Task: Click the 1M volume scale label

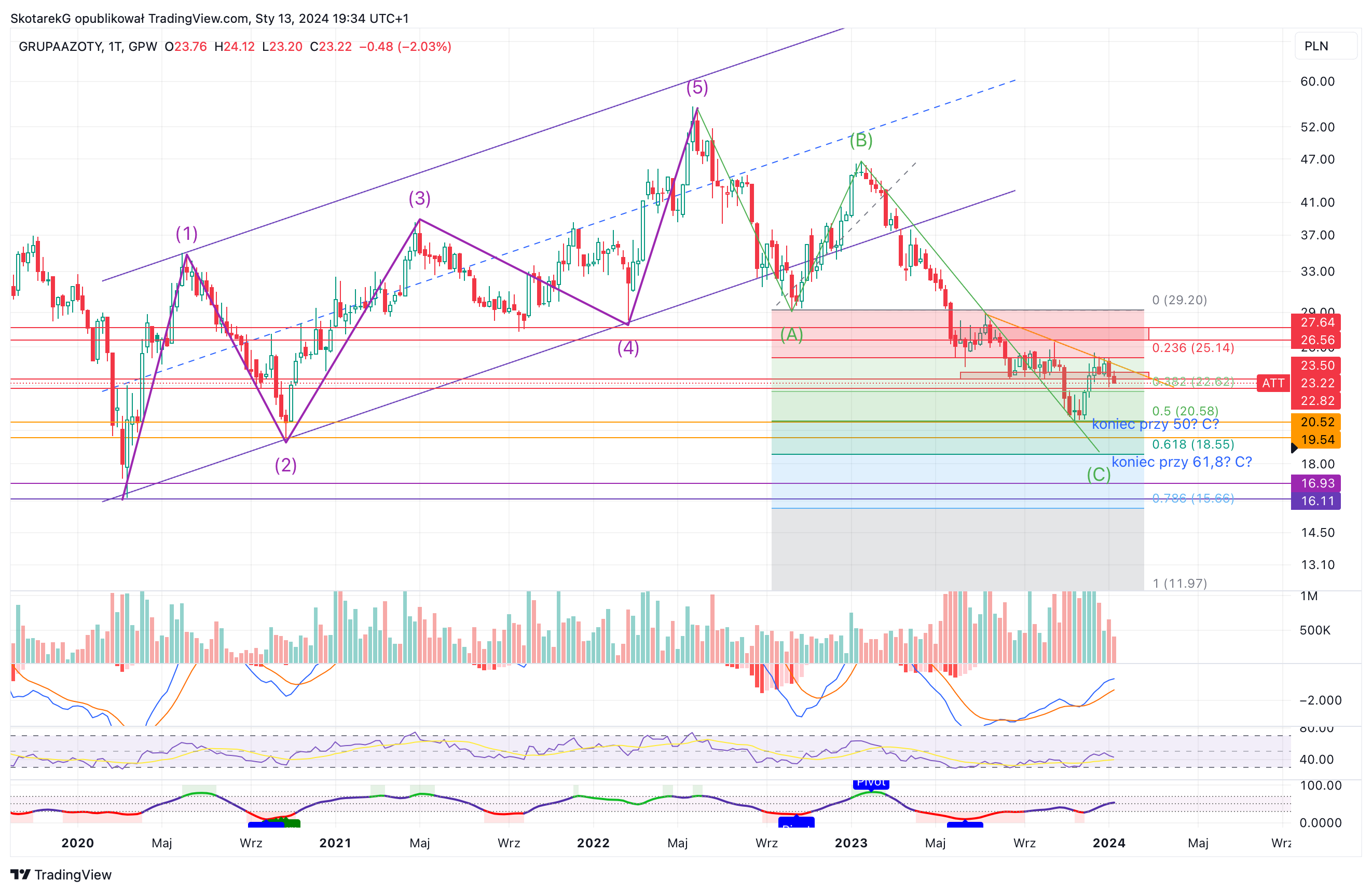Action: coord(1309,597)
